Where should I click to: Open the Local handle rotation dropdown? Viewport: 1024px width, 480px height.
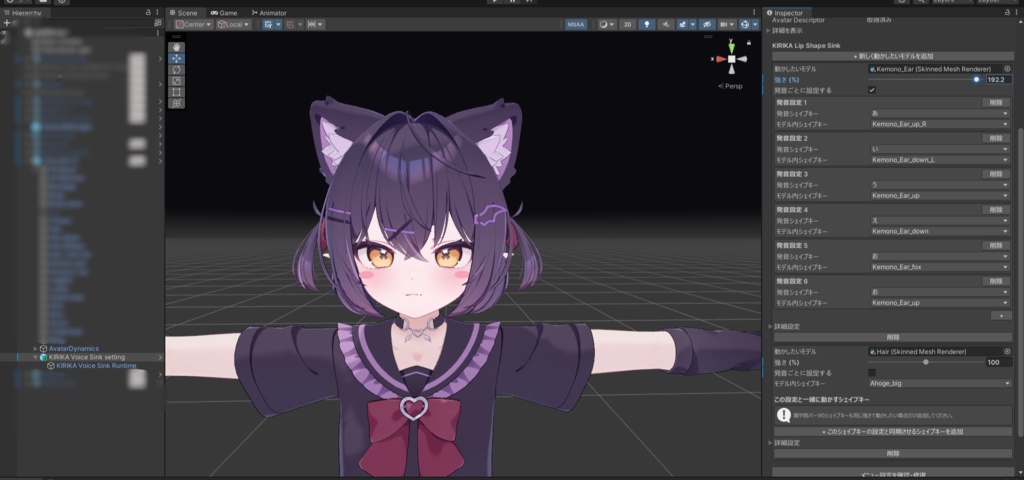(234, 24)
